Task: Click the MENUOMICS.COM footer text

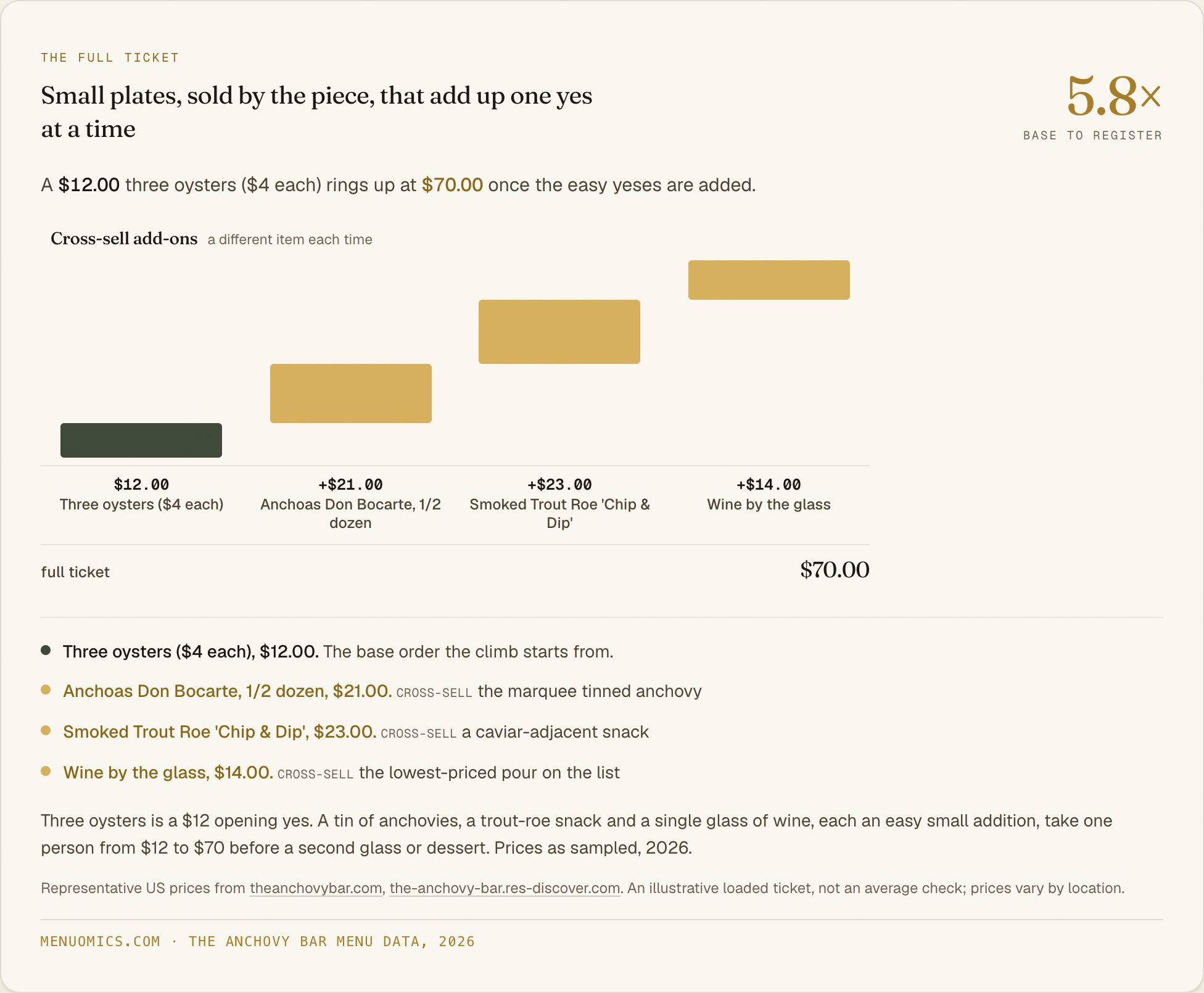Action: coord(101,941)
